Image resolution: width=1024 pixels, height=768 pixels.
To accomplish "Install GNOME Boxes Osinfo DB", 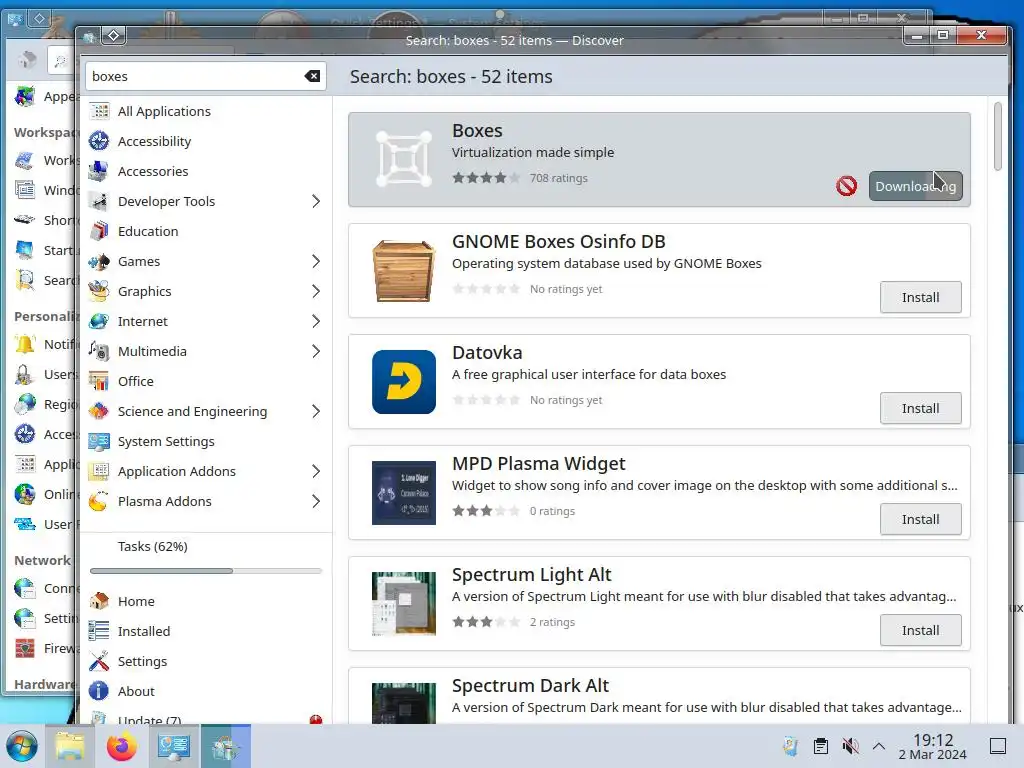I will (921, 297).
